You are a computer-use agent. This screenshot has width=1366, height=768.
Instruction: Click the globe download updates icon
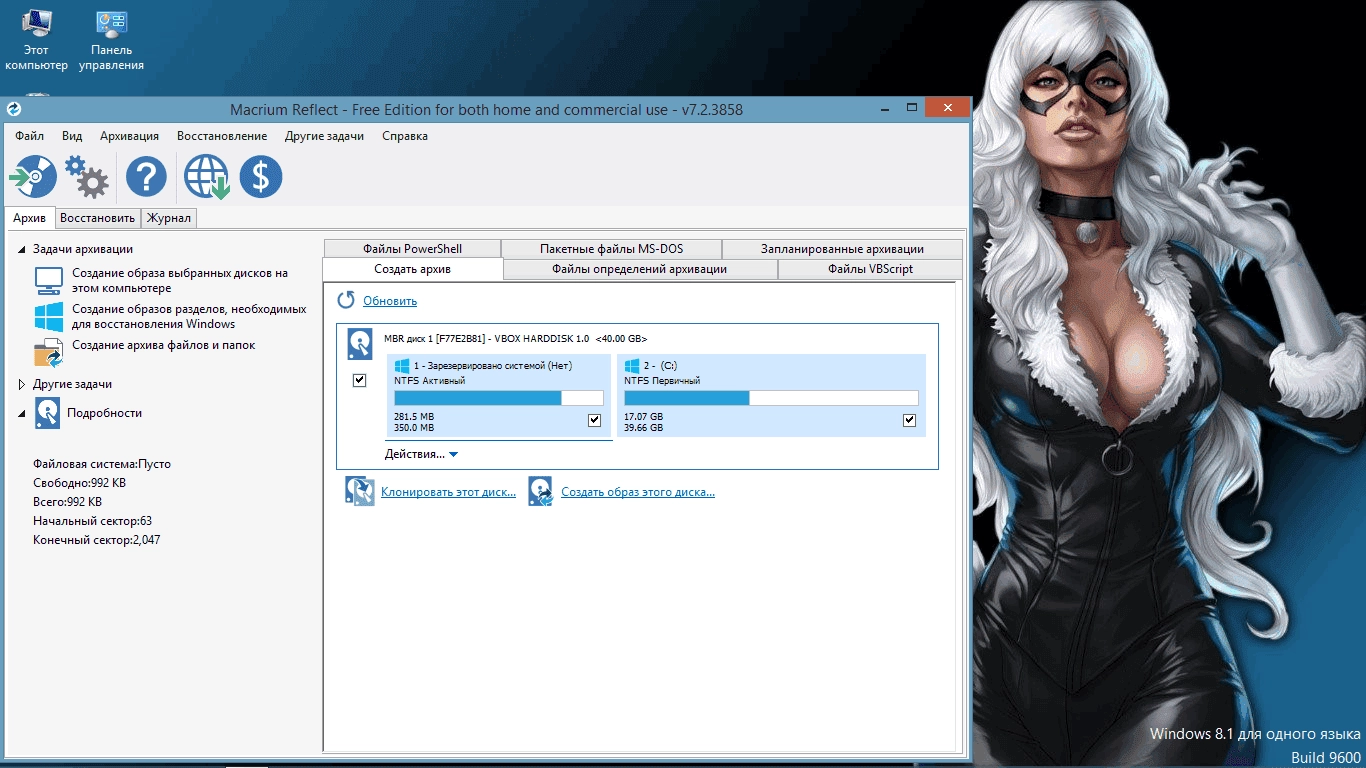point(206,178)
